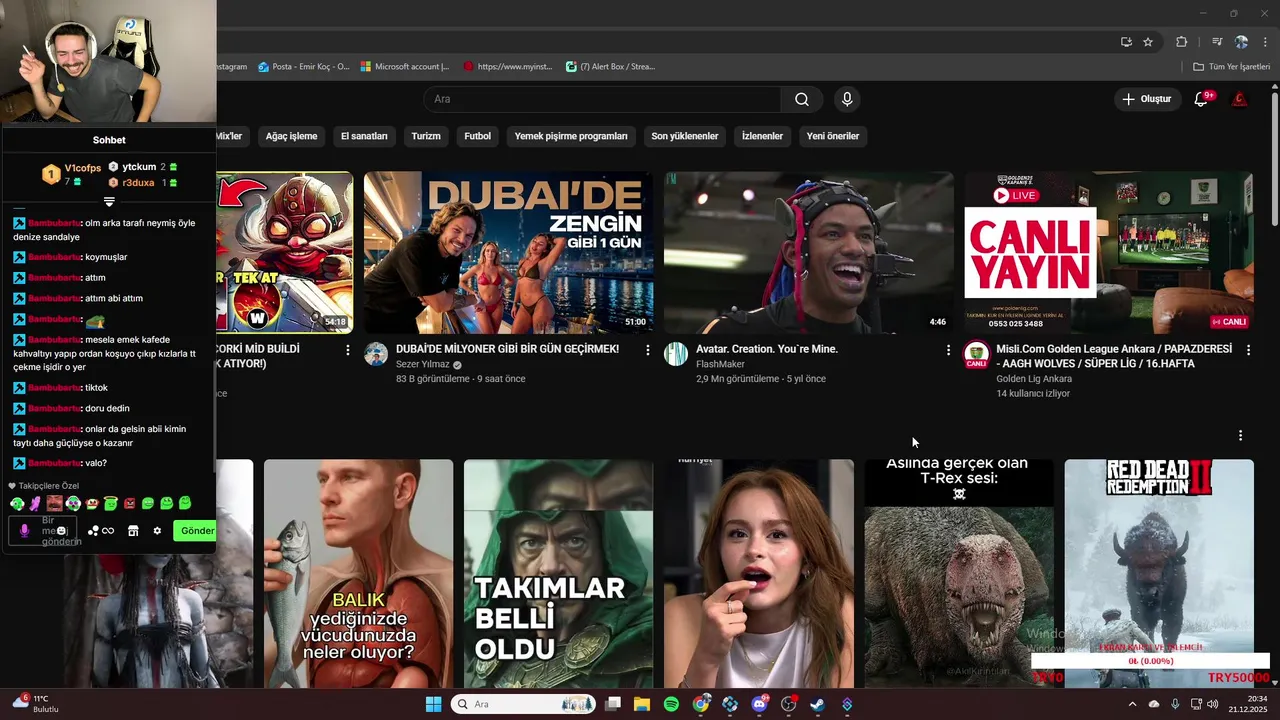Open options for Golden League Ankara stream
This screenshot has width=1280, height=720.
tap(1248, 350)
